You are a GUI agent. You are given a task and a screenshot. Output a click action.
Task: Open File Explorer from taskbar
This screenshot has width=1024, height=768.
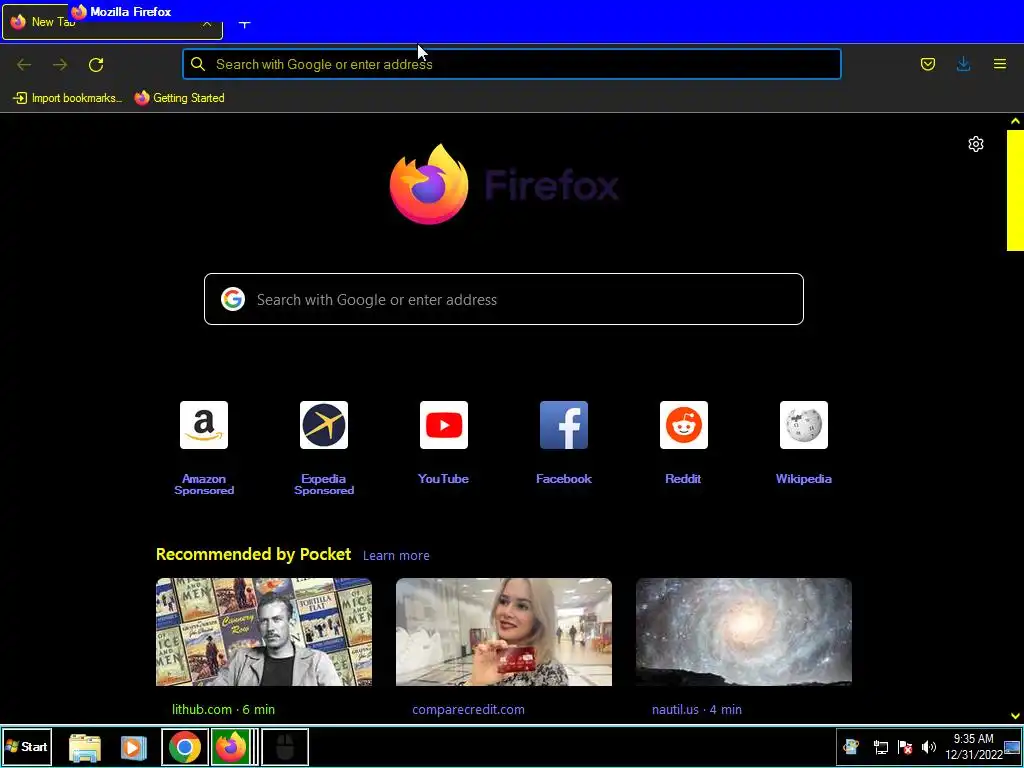[x=85, y=747]
